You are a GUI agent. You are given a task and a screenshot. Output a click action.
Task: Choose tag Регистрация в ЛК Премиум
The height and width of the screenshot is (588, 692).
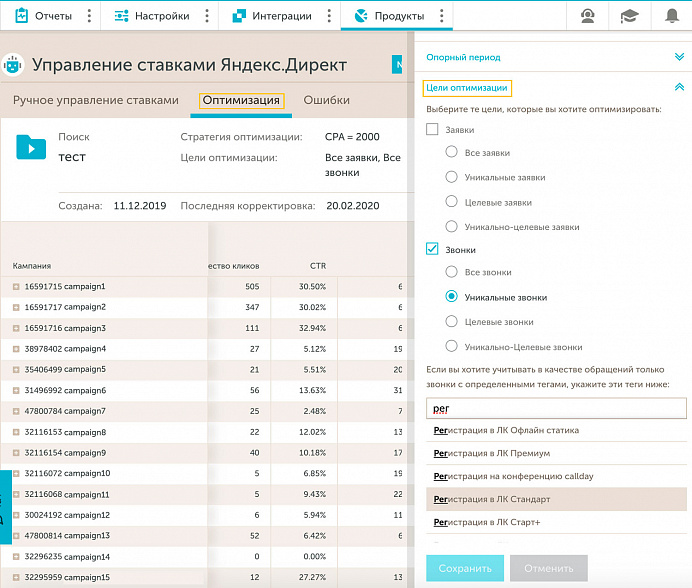click(556, 453)
